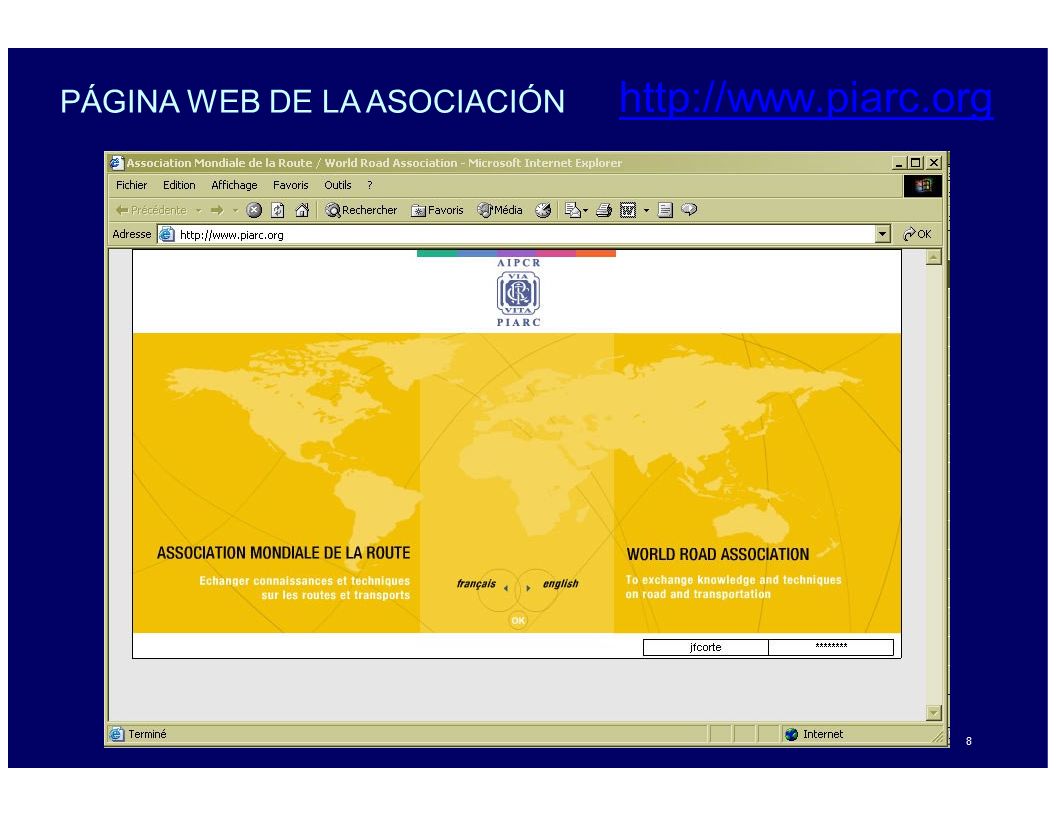1056x816 pixels.
Task: Click the Windows flag logo in the menu bar
Action: coord(922,186)
